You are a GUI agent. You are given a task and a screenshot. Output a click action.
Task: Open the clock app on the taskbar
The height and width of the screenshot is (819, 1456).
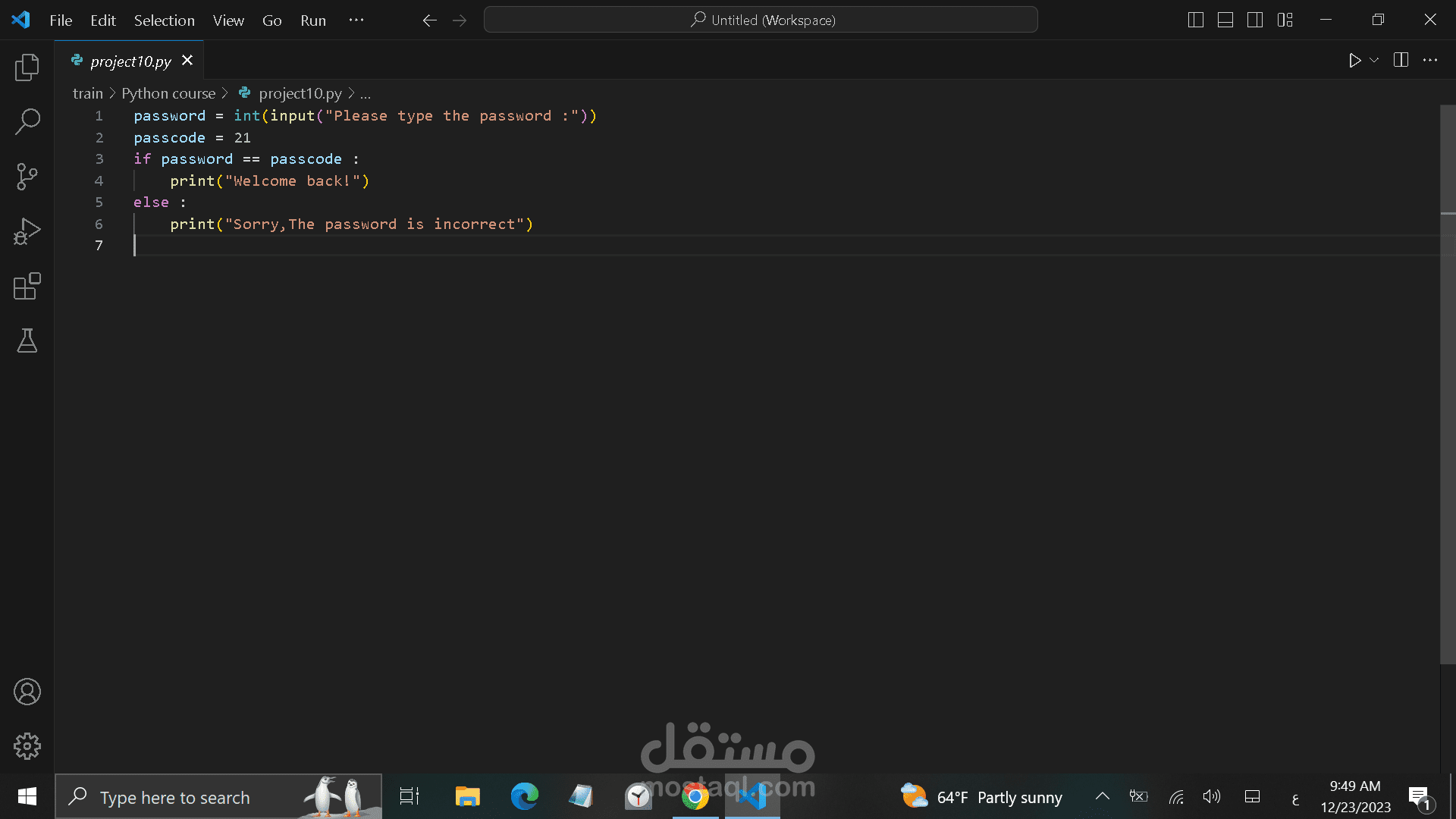[638, 796]
